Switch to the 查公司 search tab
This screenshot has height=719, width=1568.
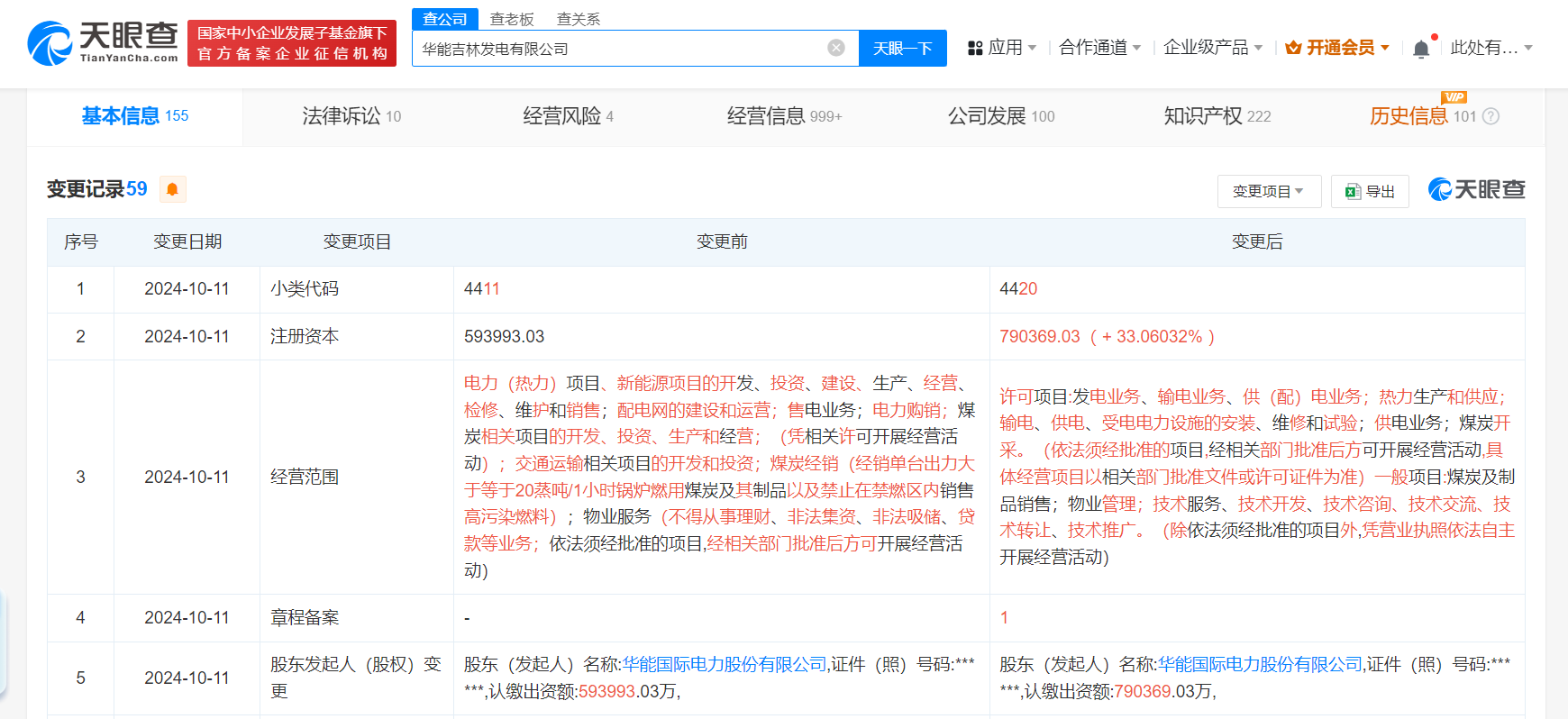click(x=445, y=19)
